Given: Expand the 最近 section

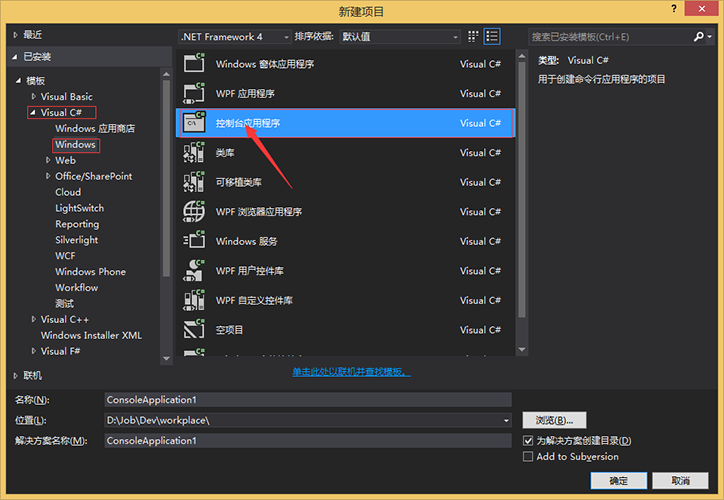Looking at the screenshot, I should [x=15, y=35].
